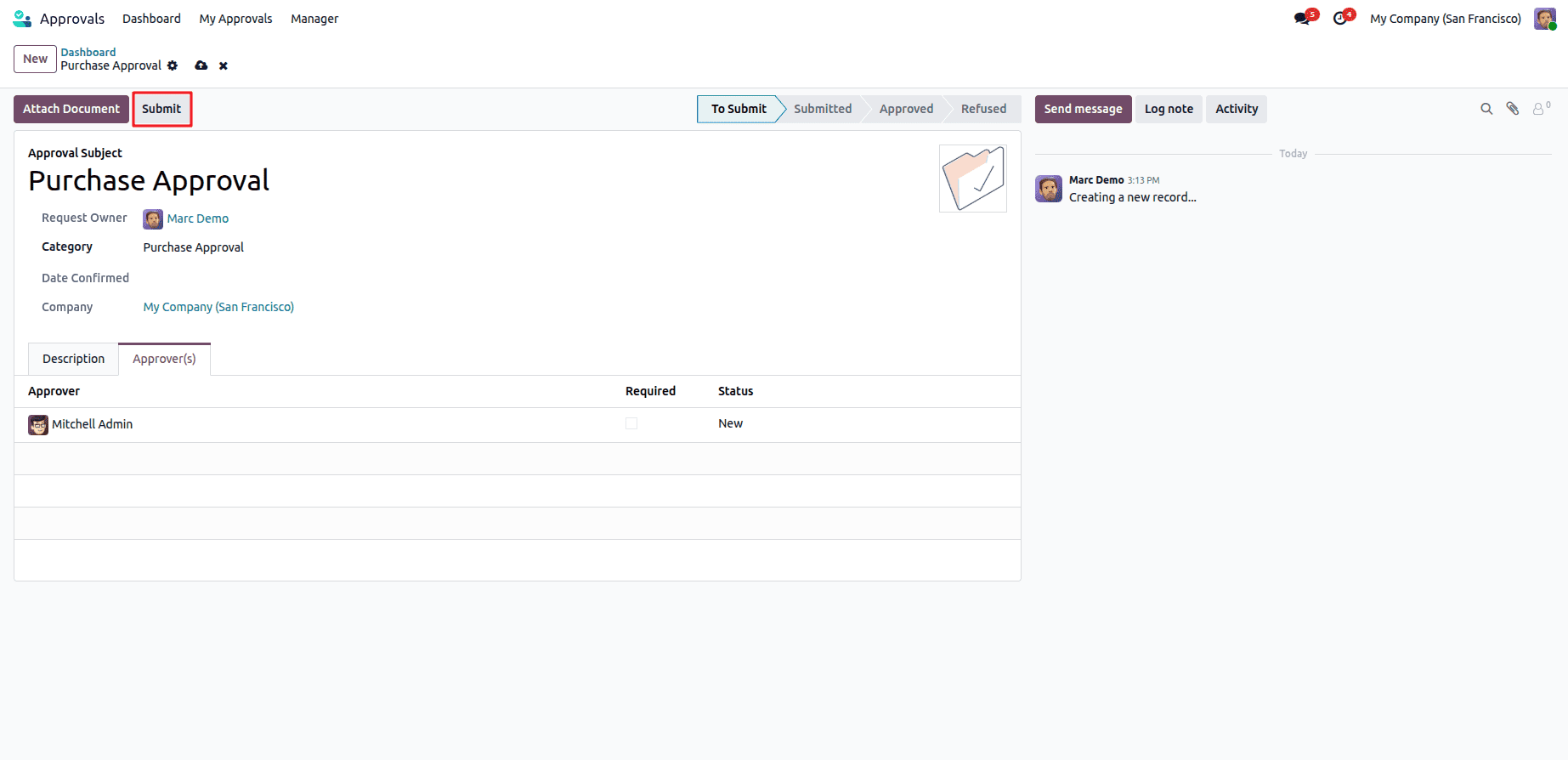Search messages using the magnifier icon in chatter
1568x760 pixels.
(x=1486, y=109)
